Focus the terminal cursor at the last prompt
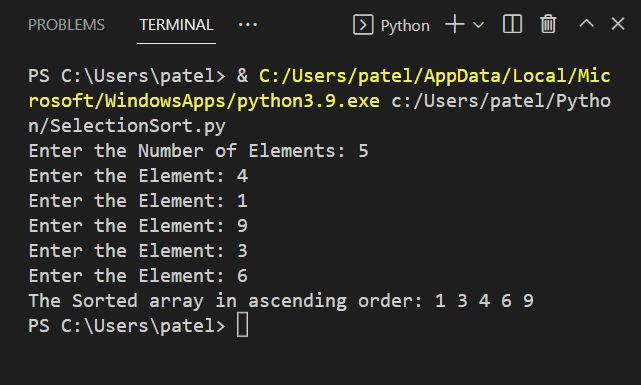 click(x=242, y=325)
